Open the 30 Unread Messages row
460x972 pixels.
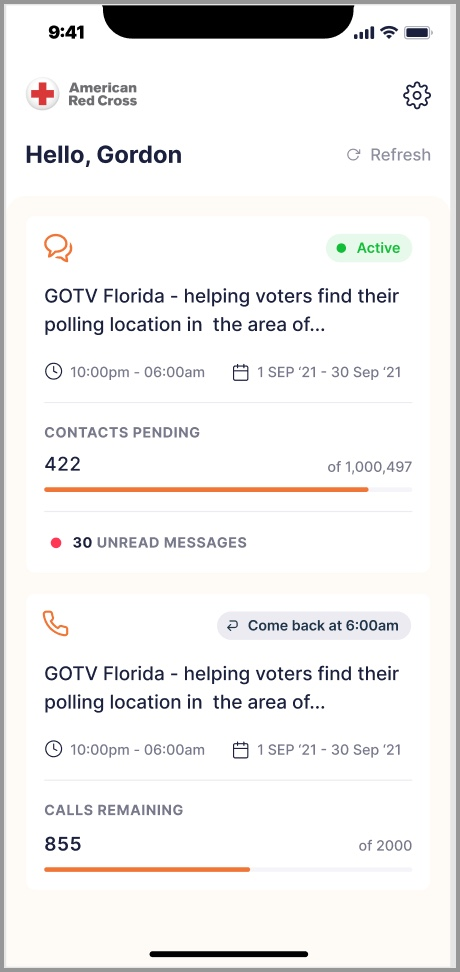click(228, 543)
